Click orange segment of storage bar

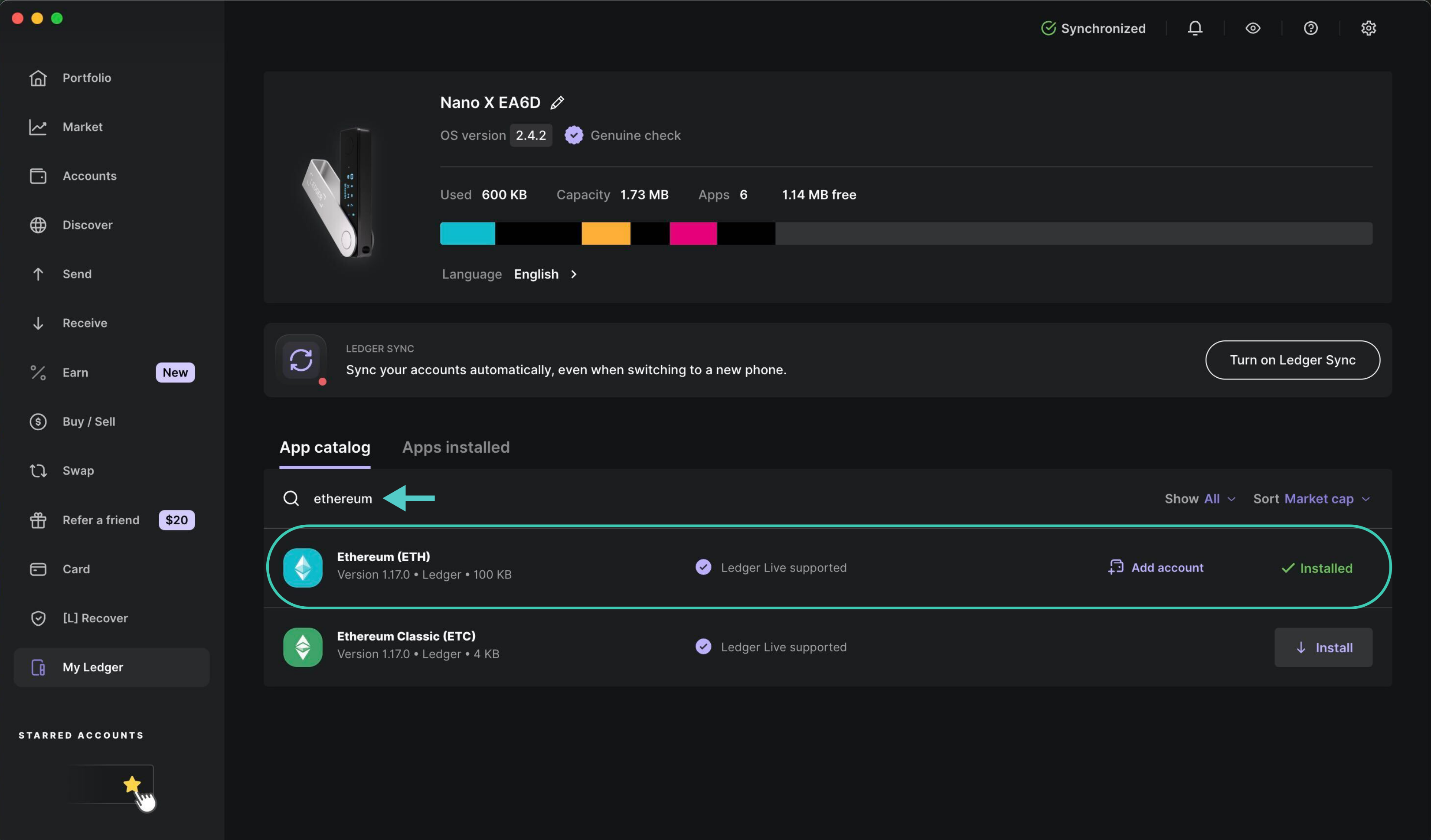click(x=606, y=233)
